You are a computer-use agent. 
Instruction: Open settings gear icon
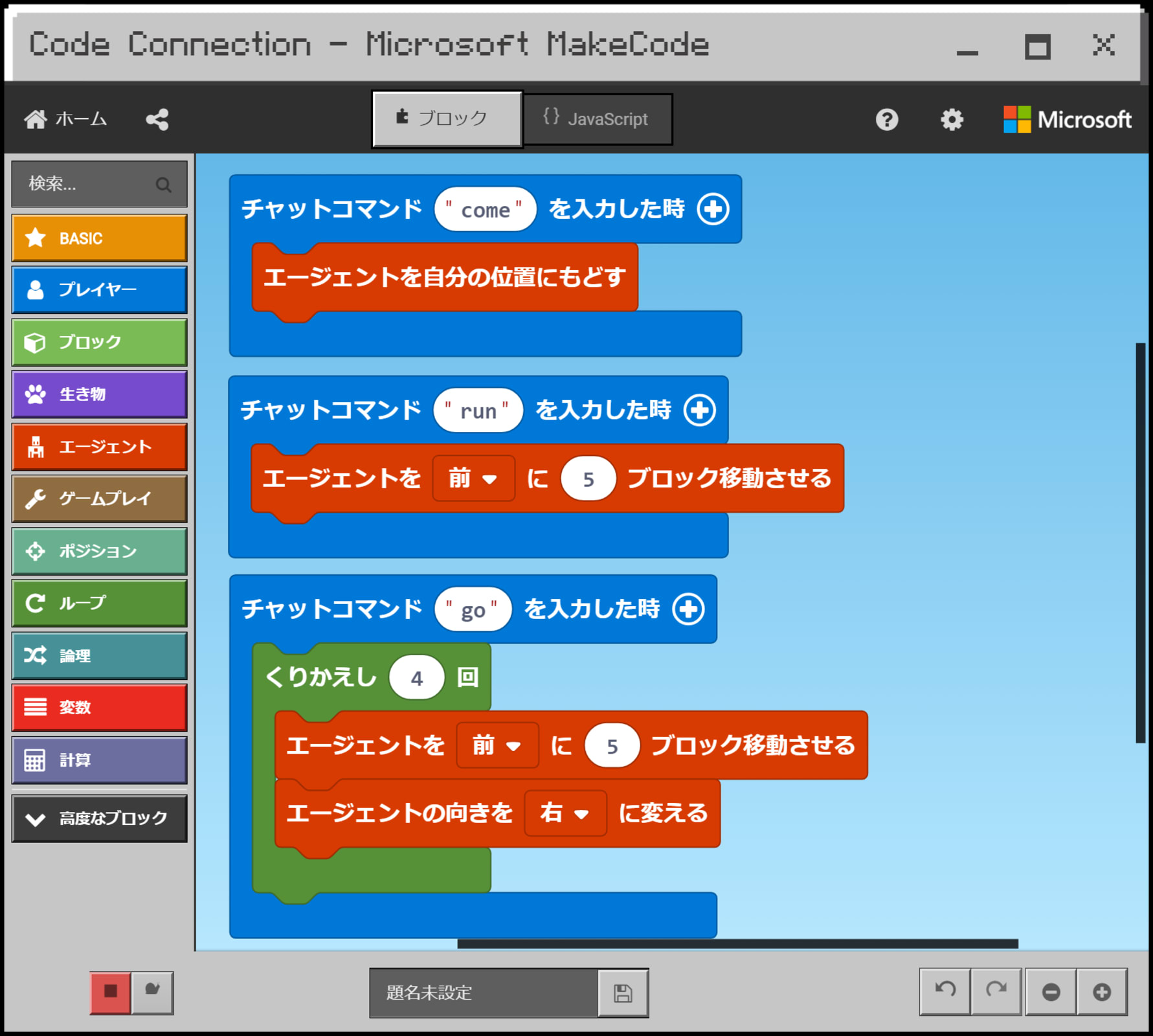[x=951, y=120]
